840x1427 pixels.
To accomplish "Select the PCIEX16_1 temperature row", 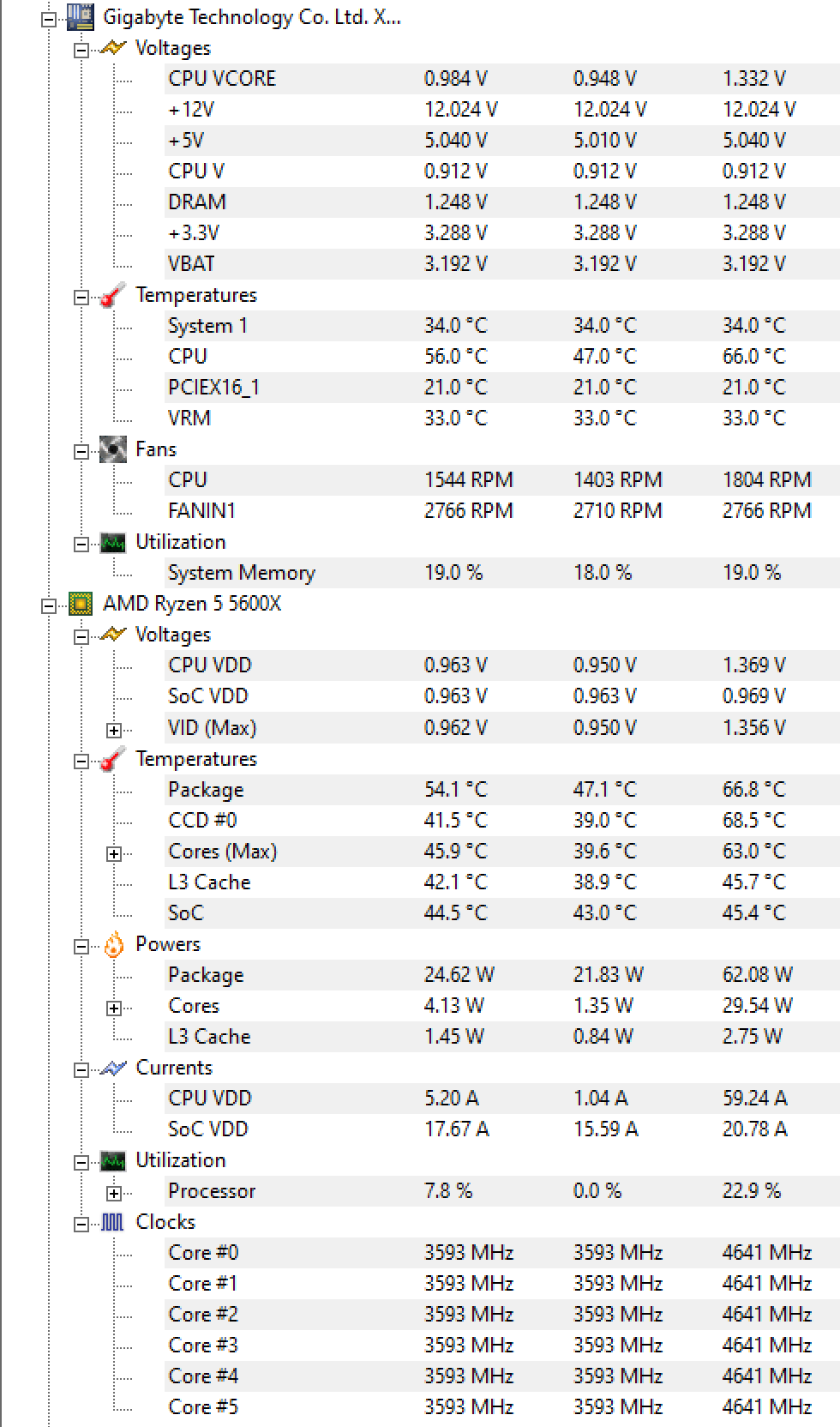I will [x=502, y=388].
